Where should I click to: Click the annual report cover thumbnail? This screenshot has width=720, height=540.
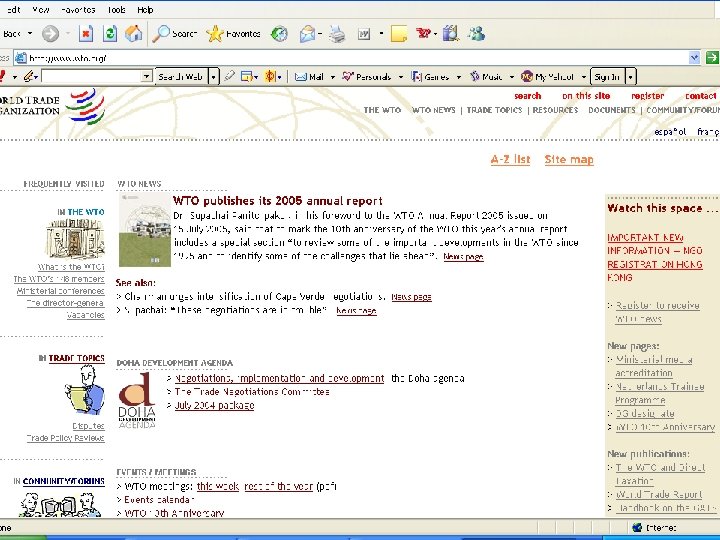(145, 230)
